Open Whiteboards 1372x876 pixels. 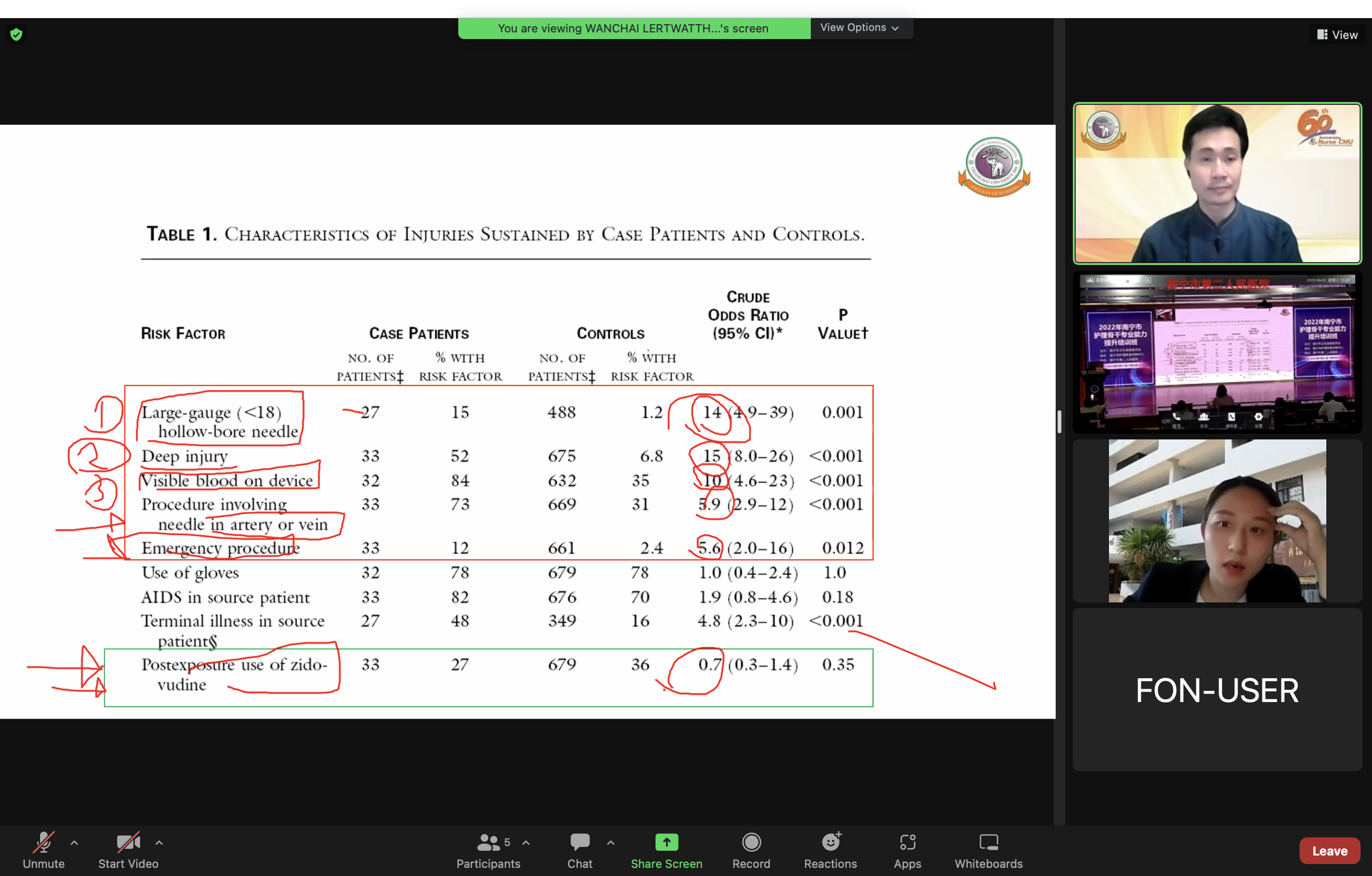click(x=989, y=850)
